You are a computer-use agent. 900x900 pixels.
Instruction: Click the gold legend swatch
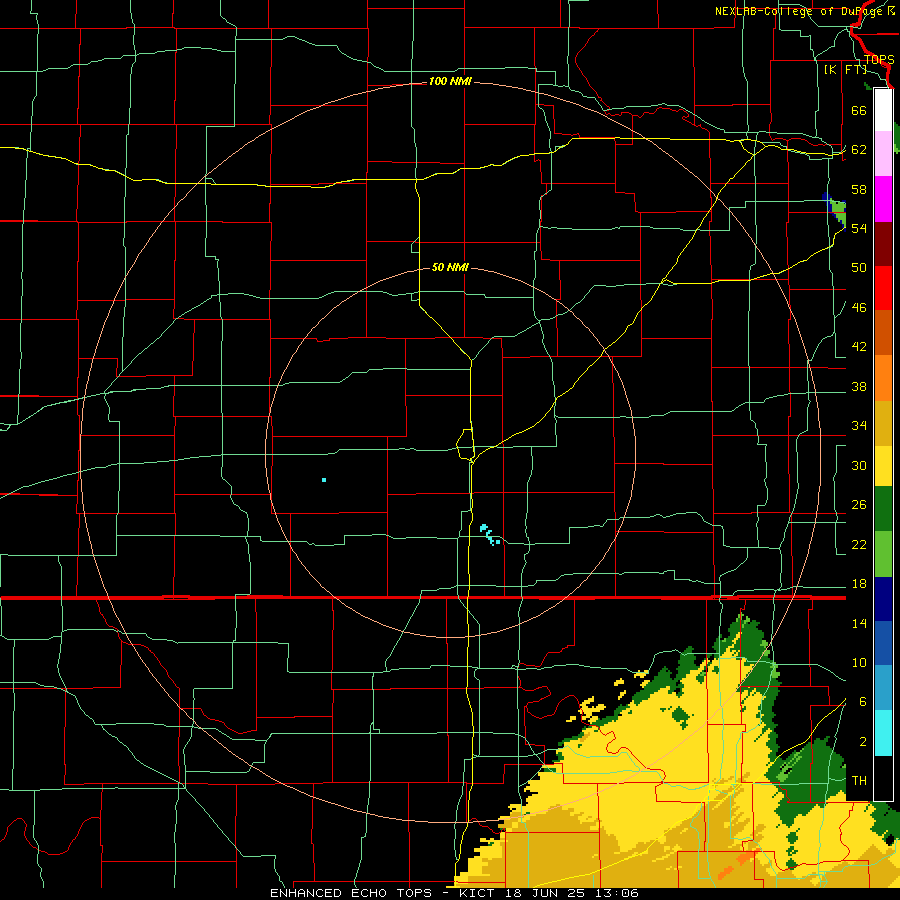[883, 423]
